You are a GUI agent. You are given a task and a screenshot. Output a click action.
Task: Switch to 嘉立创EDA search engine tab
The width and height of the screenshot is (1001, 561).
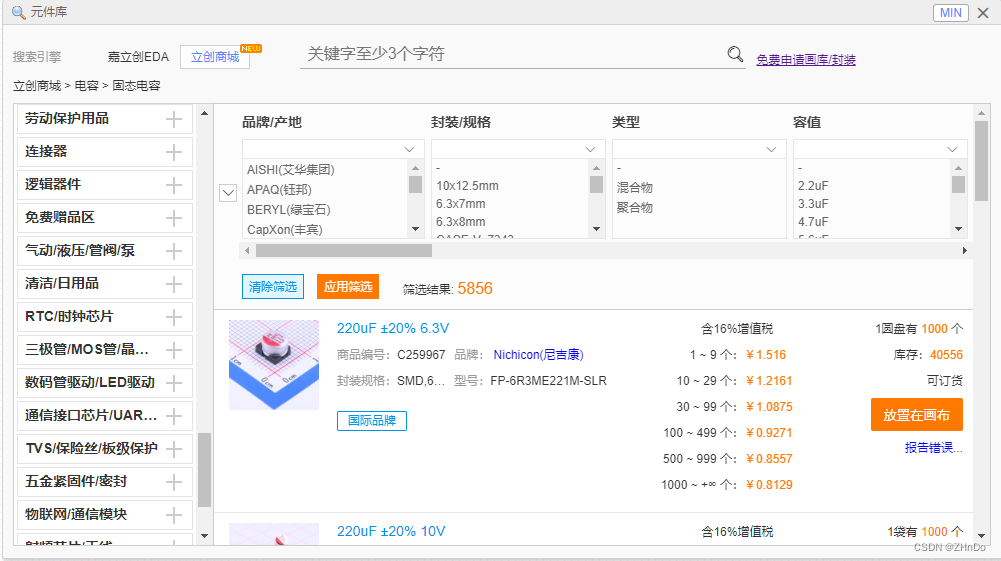(138, 57)
